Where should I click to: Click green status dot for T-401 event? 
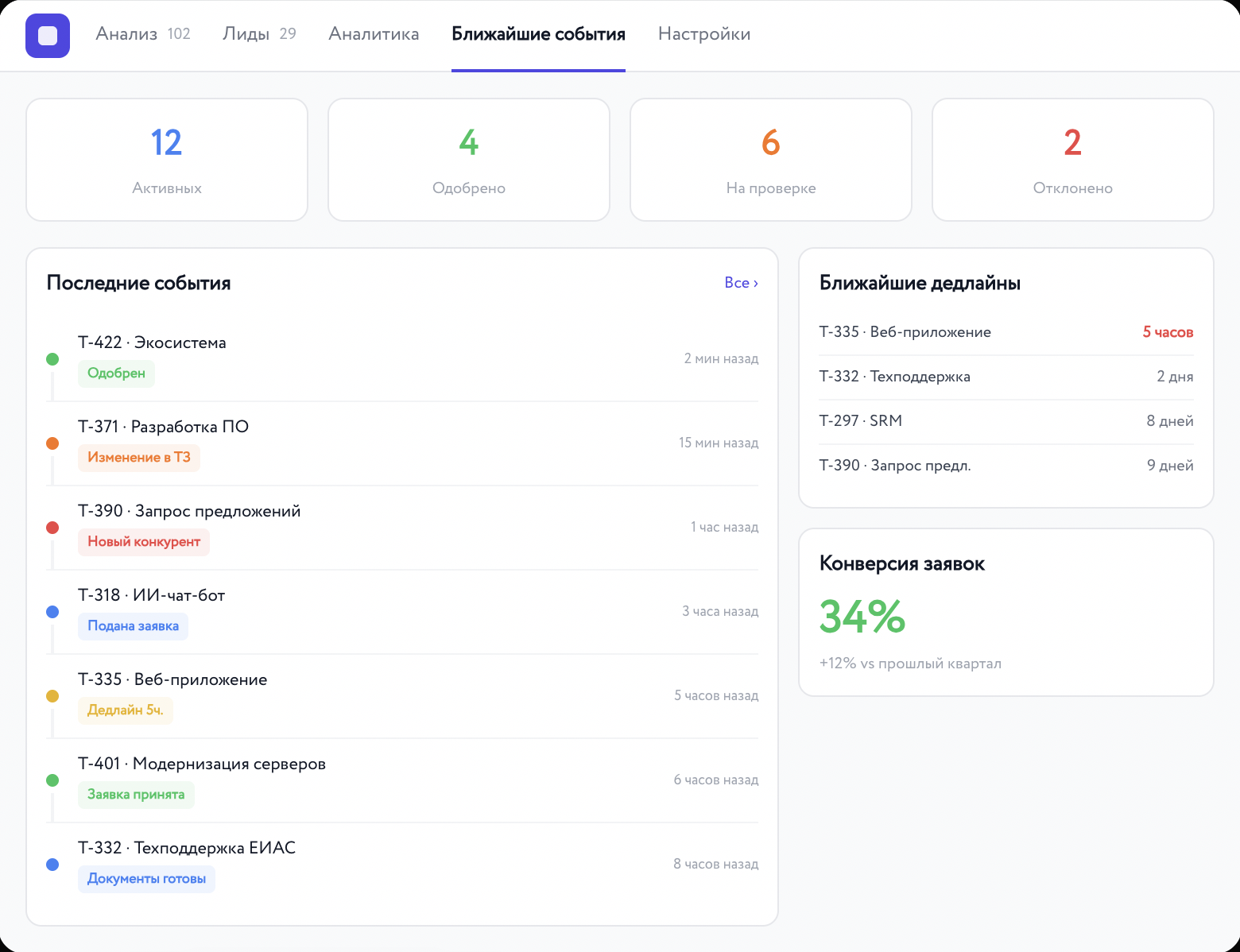pos(52,780)
